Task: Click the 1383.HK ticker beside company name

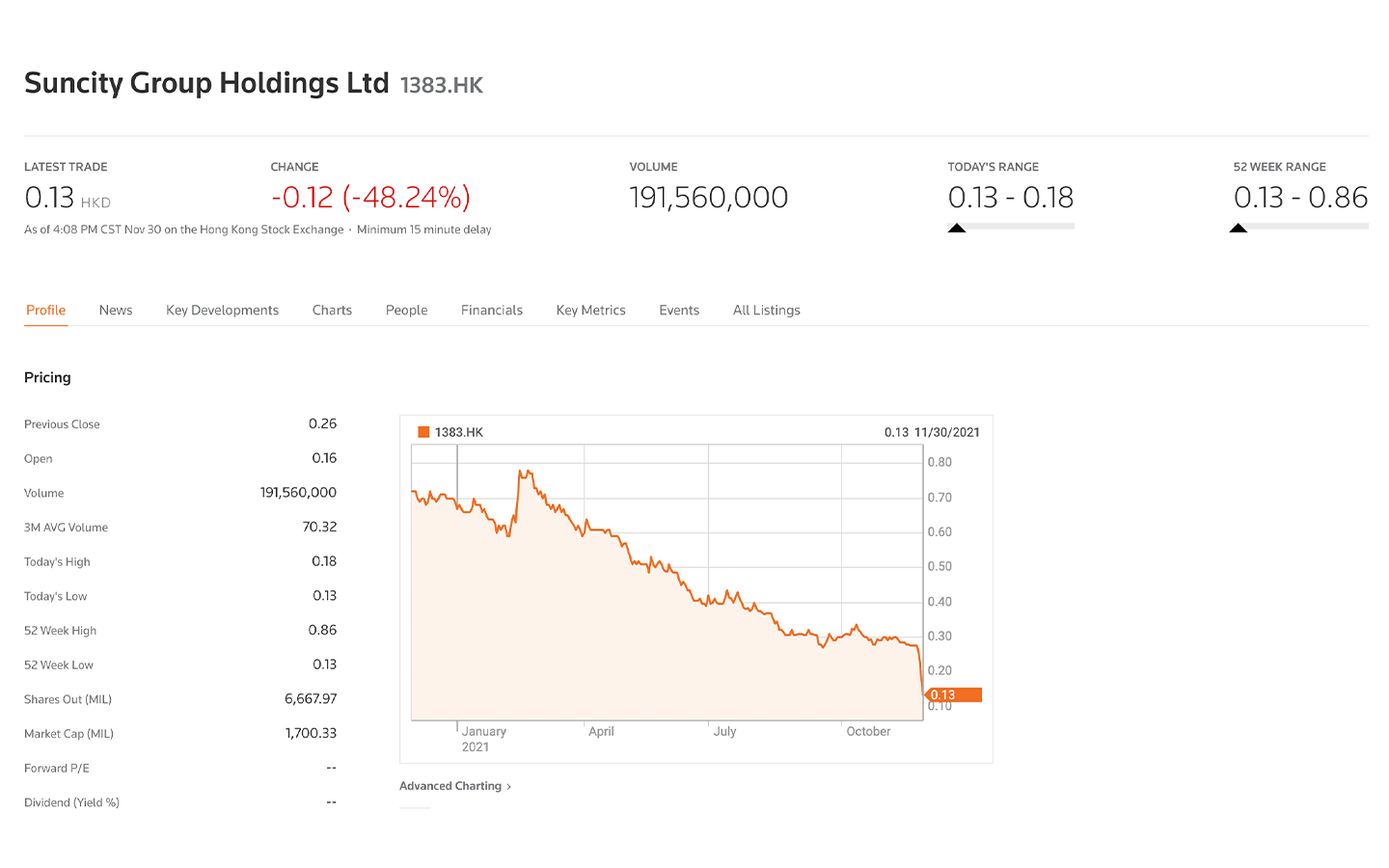Action: [442, 86]
